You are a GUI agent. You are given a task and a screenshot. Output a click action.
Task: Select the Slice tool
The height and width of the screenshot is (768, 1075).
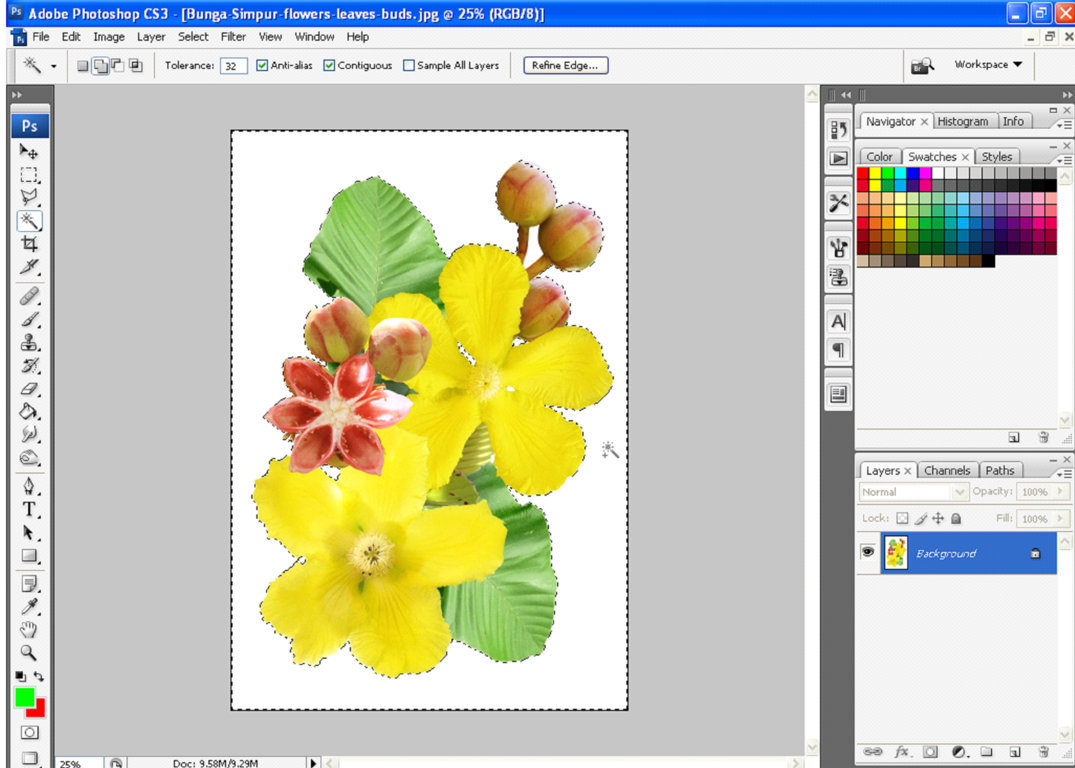click(29, 267)
